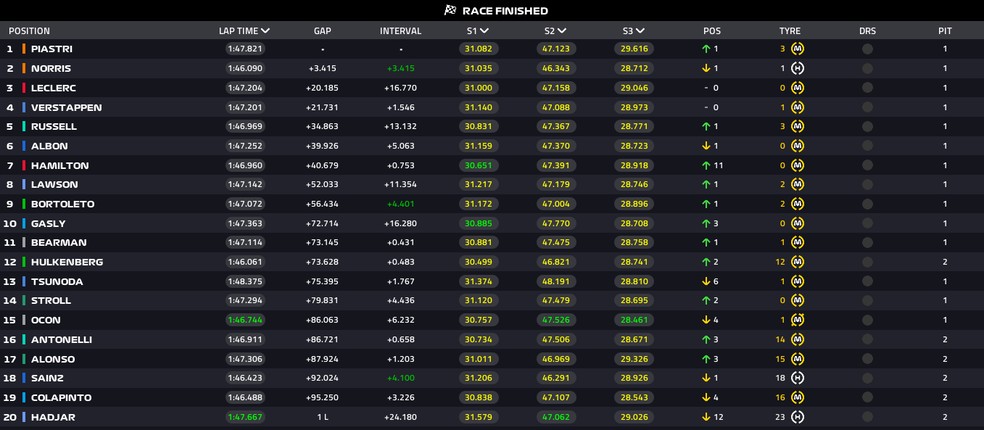This screenshot has width=984, height=430.
Task: Click the DRS indicator for Gasly
Action: [867, 223]
